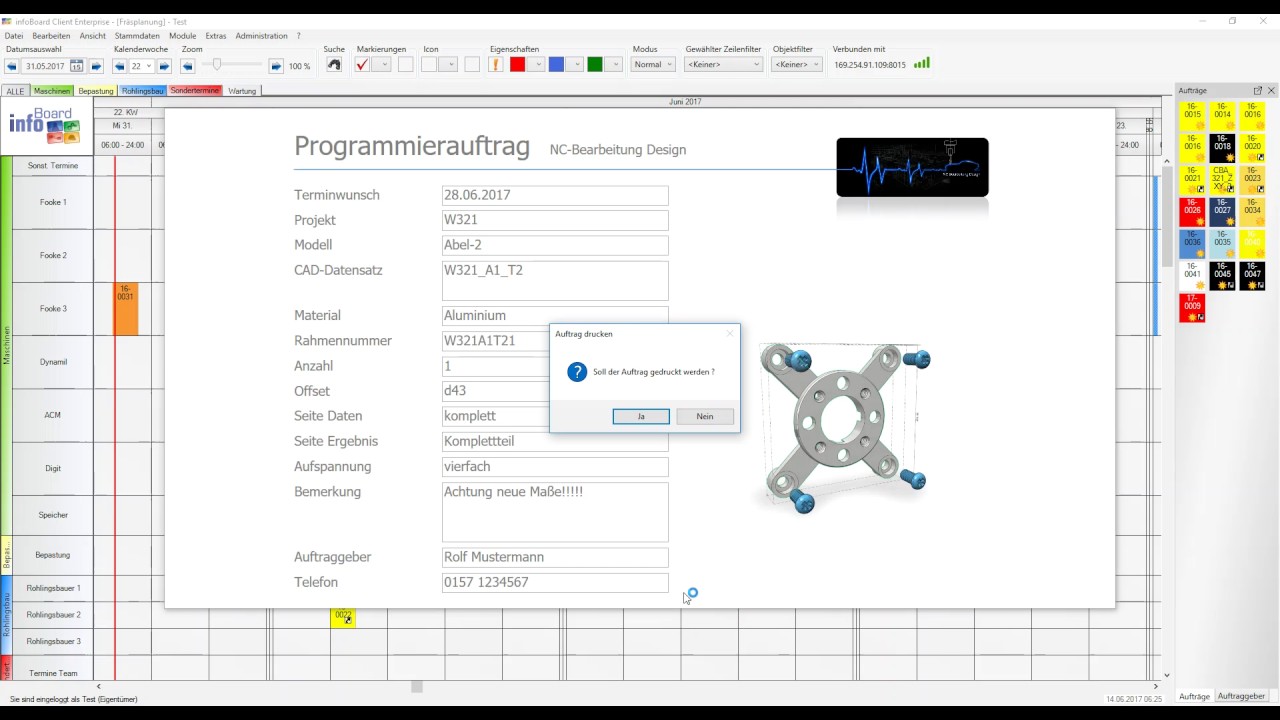Click the red Eigenschaften color swatch
This screenshot has width=1280, height=720.
click(x=517, y=65)
